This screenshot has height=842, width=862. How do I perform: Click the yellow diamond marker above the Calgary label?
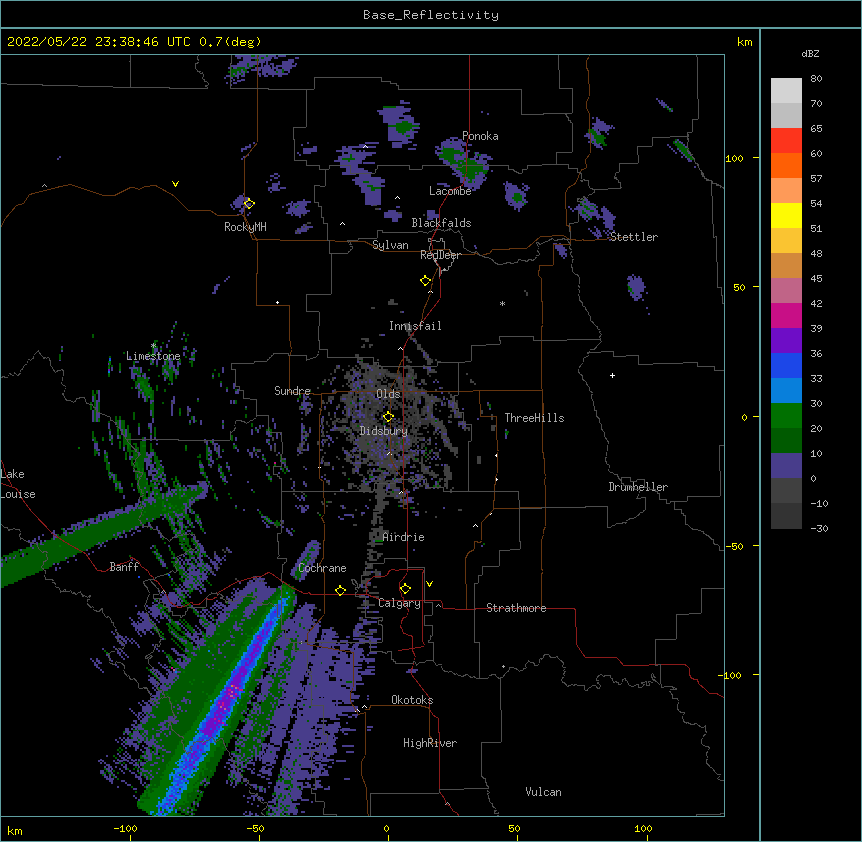pyautogui.click(x=405, y=589)
